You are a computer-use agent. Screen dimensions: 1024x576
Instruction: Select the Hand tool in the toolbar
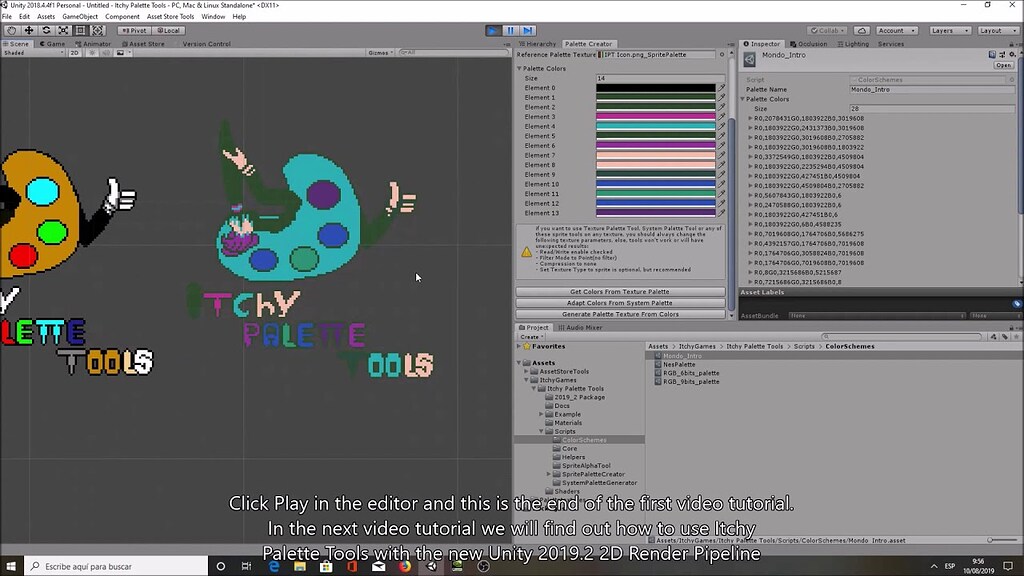(11, 29)
